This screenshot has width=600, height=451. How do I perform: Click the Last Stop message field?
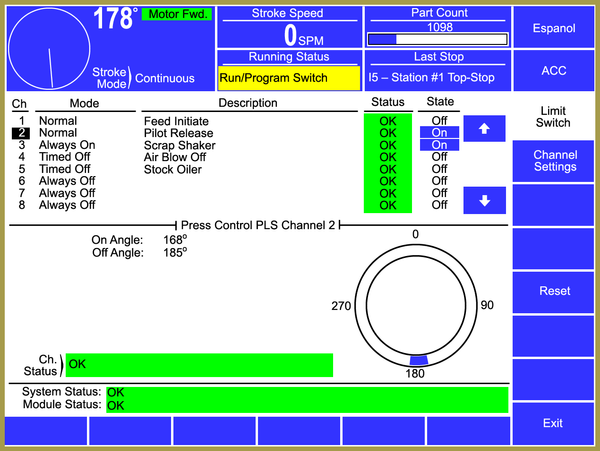click(438, 77)
